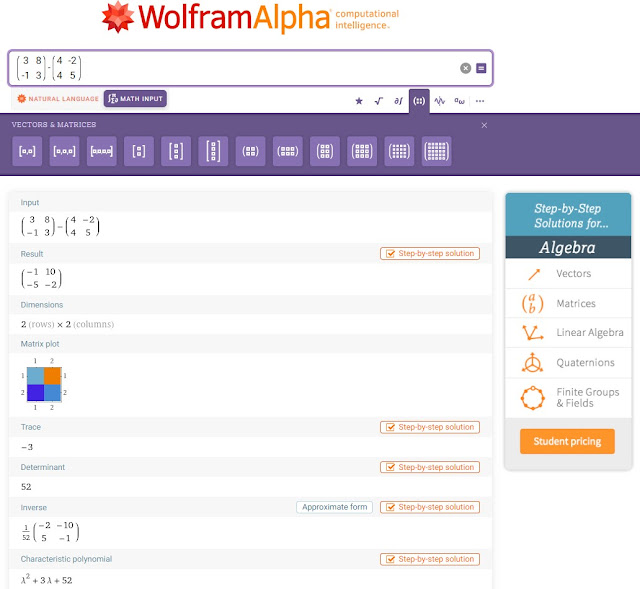Screen dimensions: 640x589
Task: Open Matrices step-by-step topic
Action: click(x=568, y=304)
